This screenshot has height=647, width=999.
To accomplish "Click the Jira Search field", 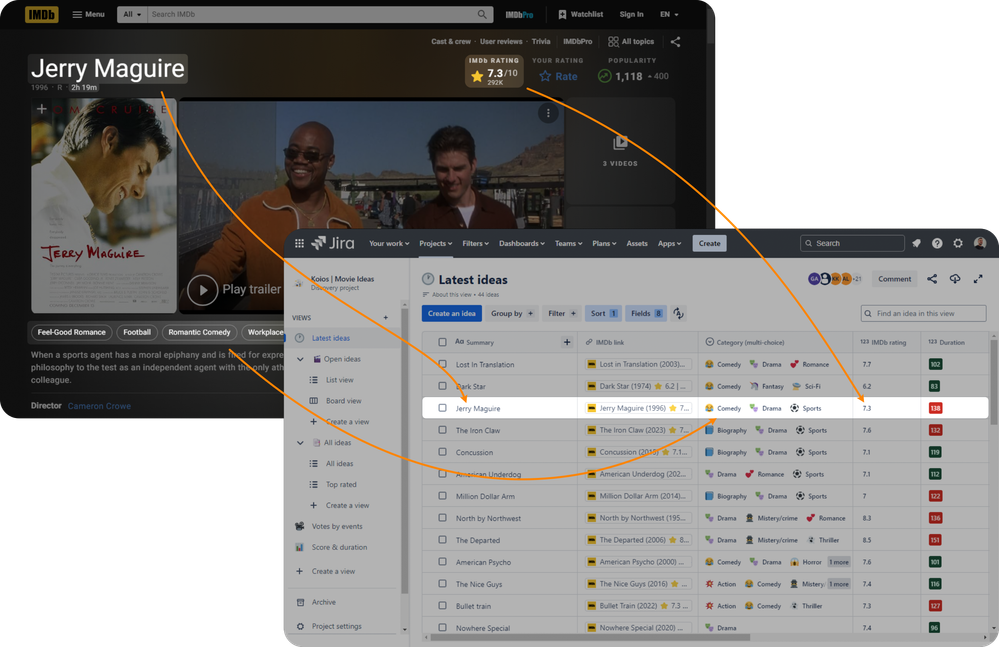I will tap(852, 243).
